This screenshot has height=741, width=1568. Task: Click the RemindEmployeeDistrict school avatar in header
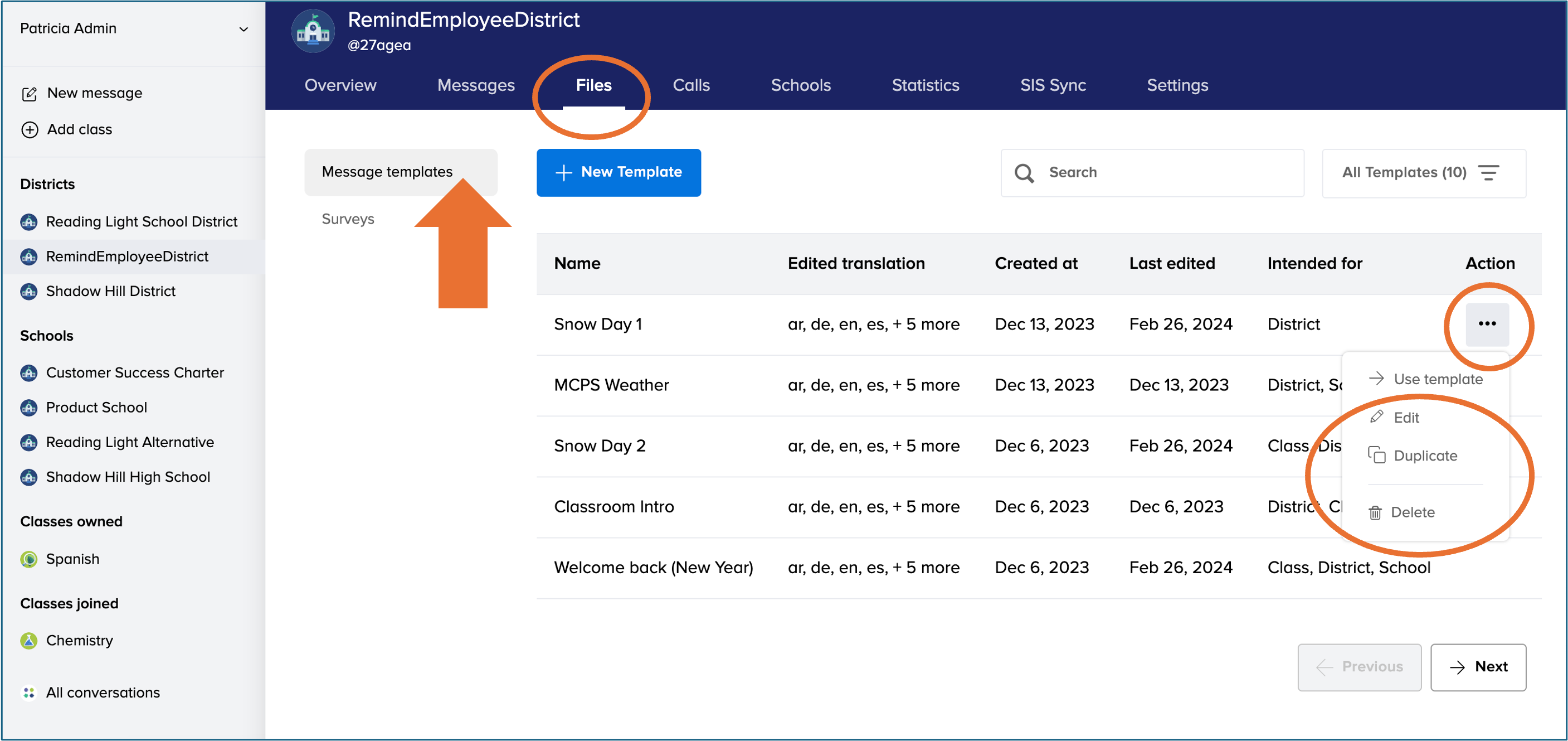pyautogui.click(x=313, y=31)
